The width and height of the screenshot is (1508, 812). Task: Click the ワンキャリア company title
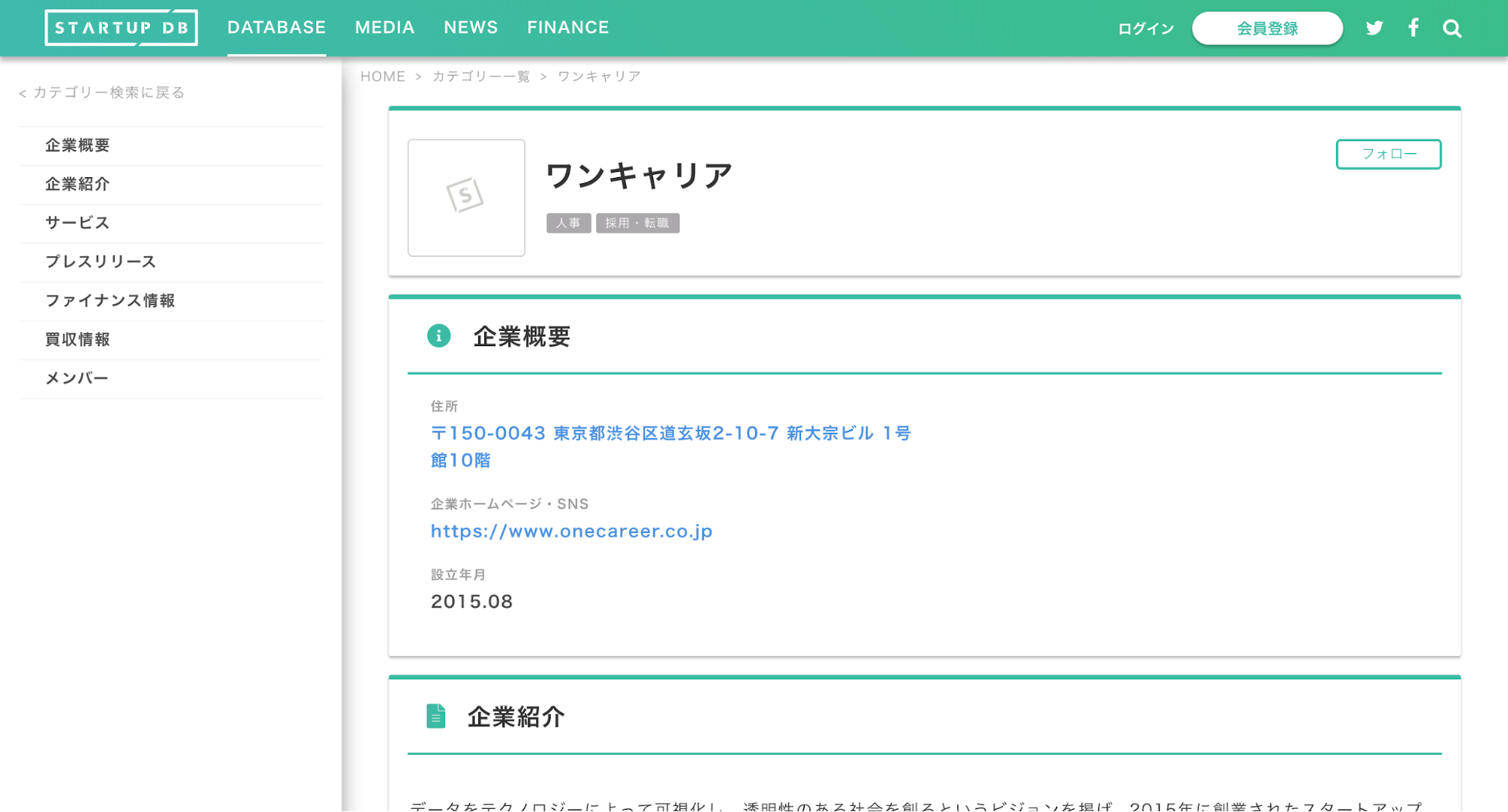pyautogui.click(x=639, y=176)
